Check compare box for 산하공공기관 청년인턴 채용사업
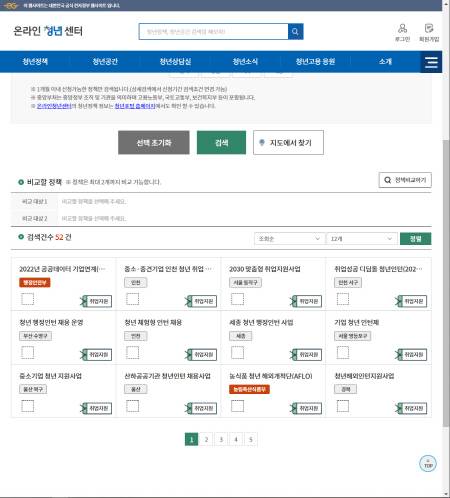This screenshot has width=450, height=498. (x=132, y=406)
